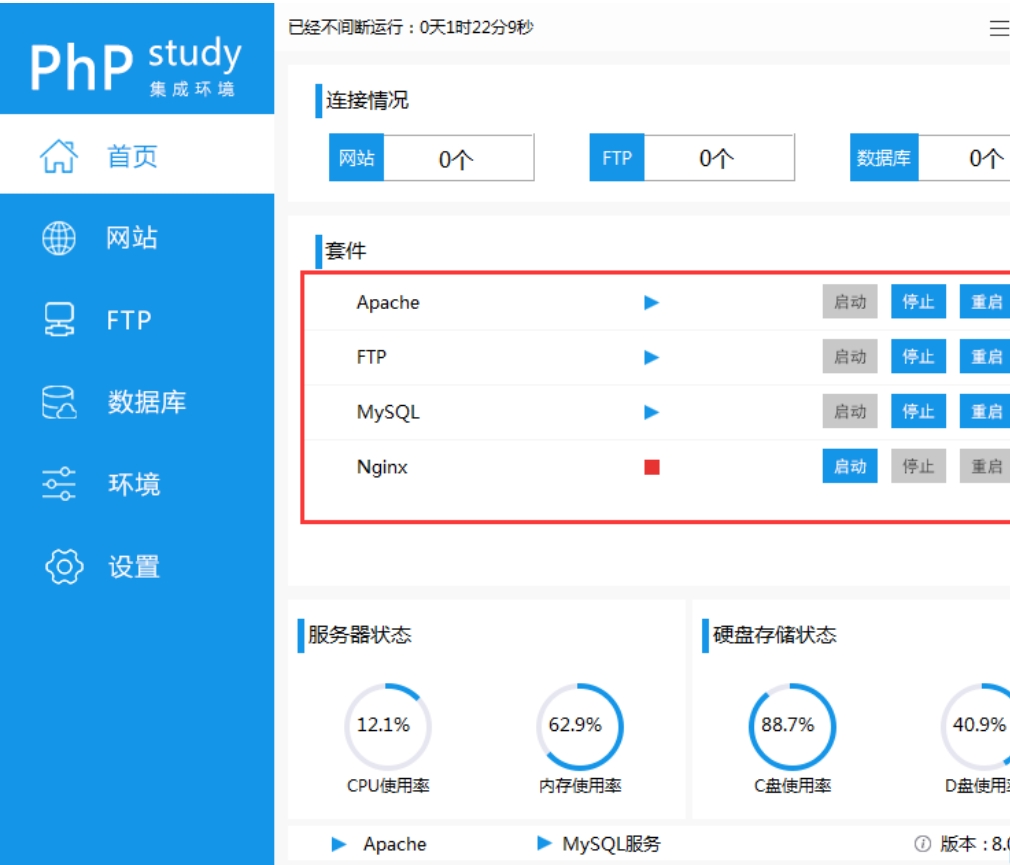Viewport: 1010px width, 865px height.
Task: Click the sliders icon beside 环境
Action: tap(59, 484)
